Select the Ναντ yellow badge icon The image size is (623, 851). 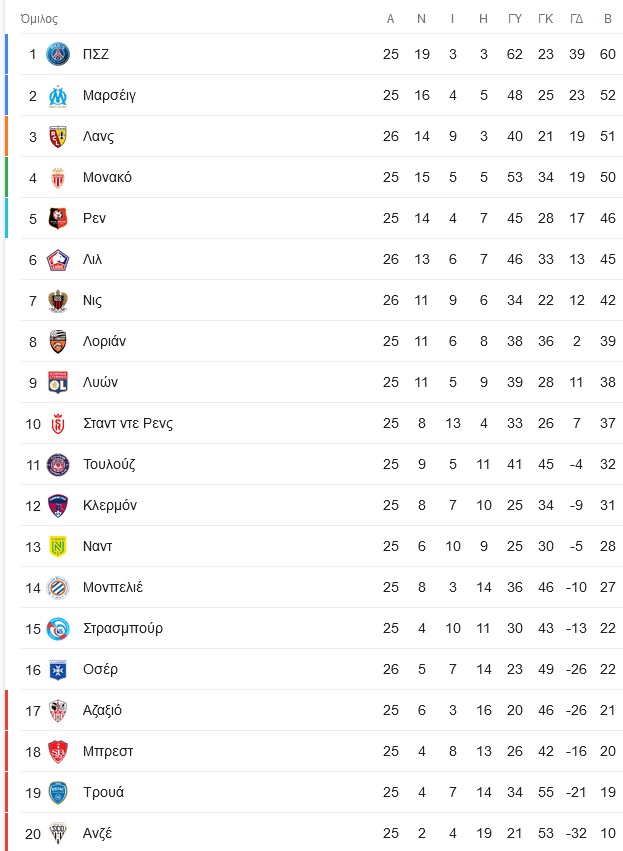tap(58, 547)
